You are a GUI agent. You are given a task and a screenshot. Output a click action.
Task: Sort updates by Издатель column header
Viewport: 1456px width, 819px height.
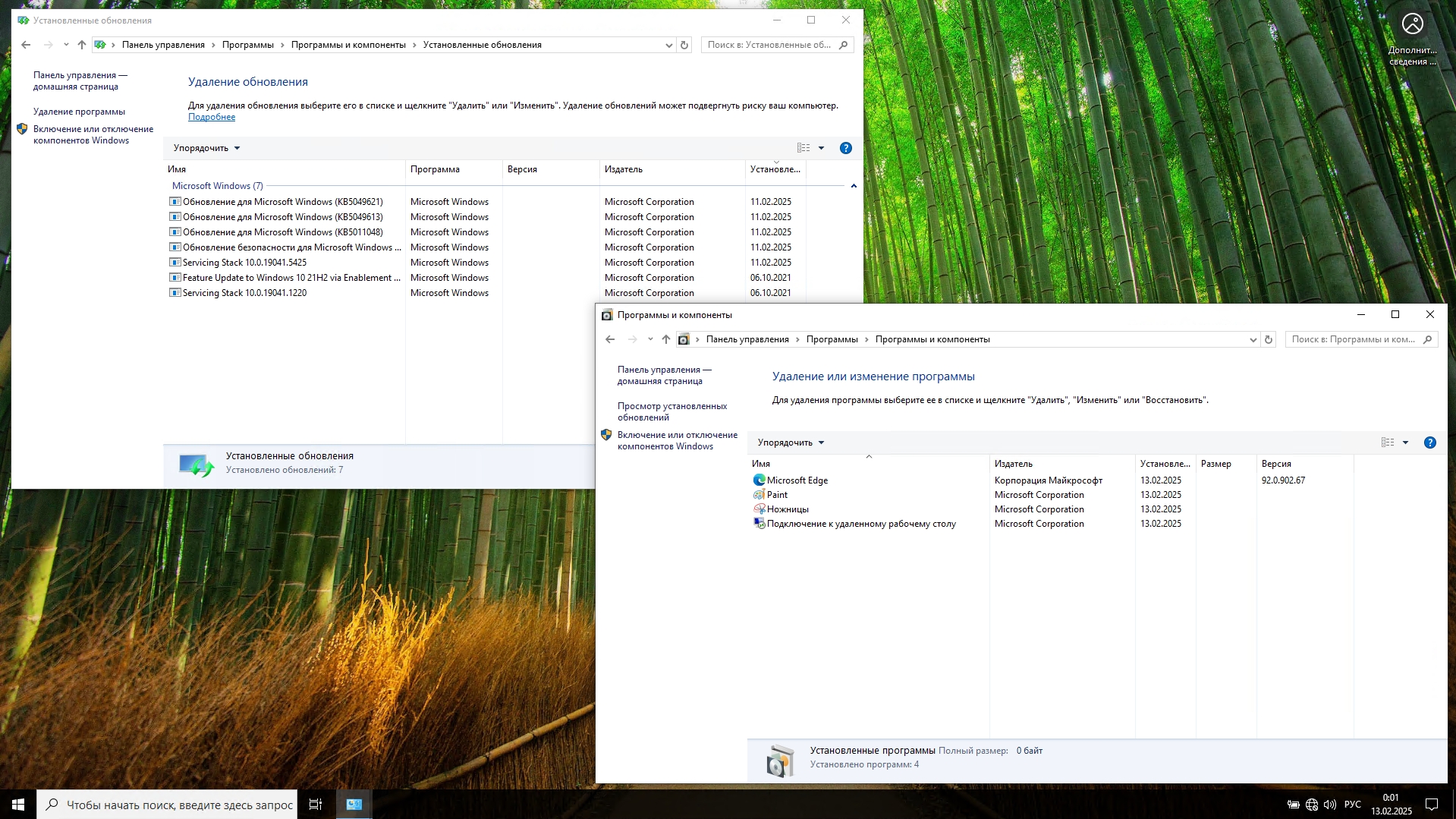pyautogui.click(x=672, y=169)
